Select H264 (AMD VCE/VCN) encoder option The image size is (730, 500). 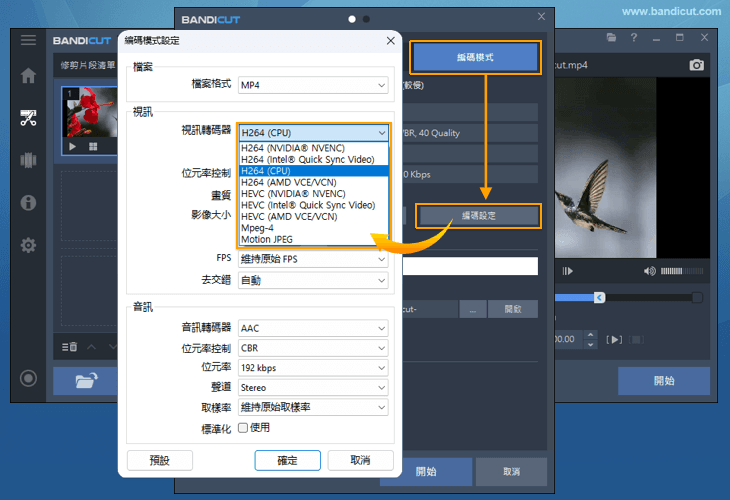(x=314, y=182)
